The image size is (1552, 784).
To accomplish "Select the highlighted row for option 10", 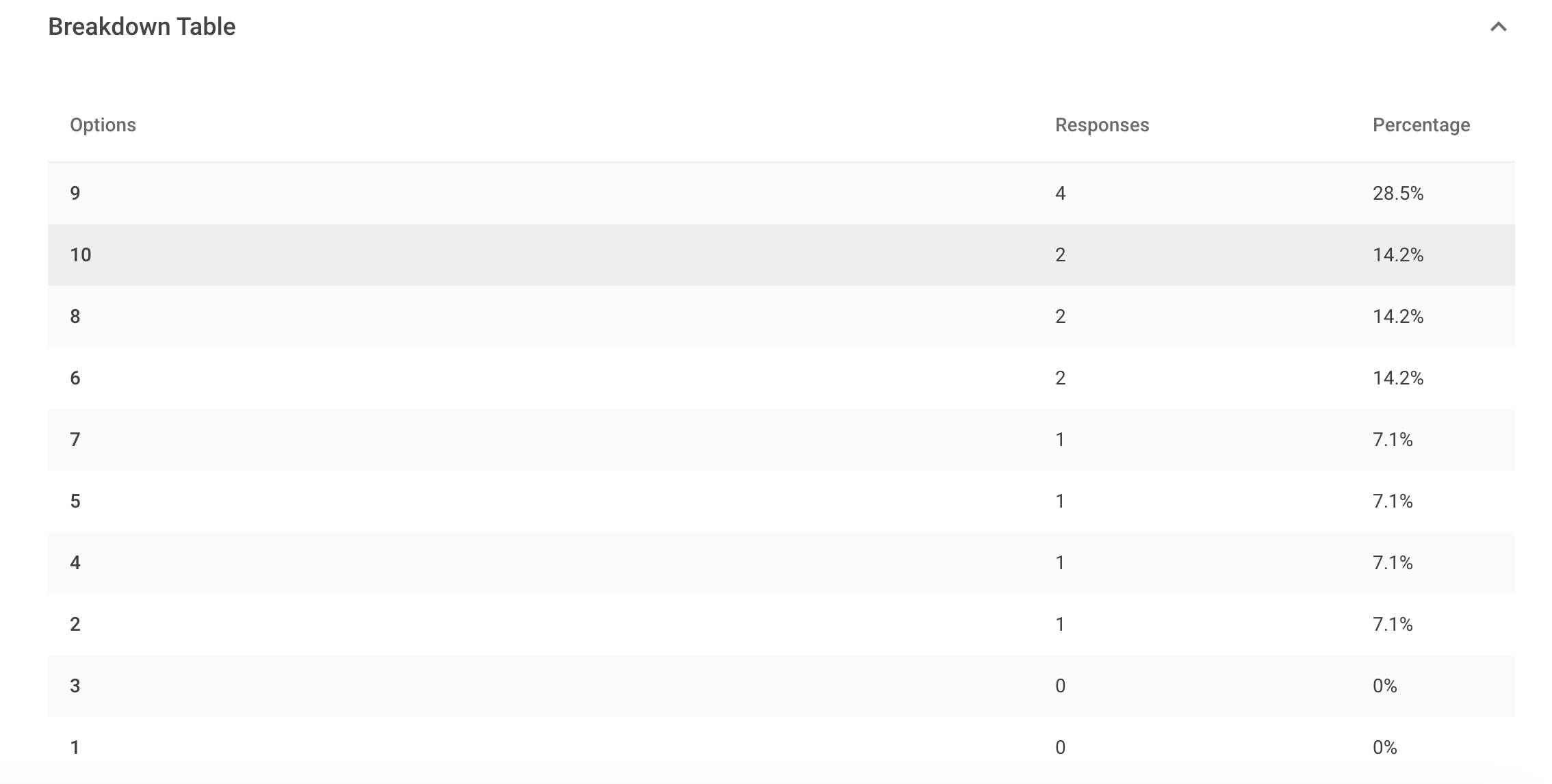I will (x=780, y=255).
